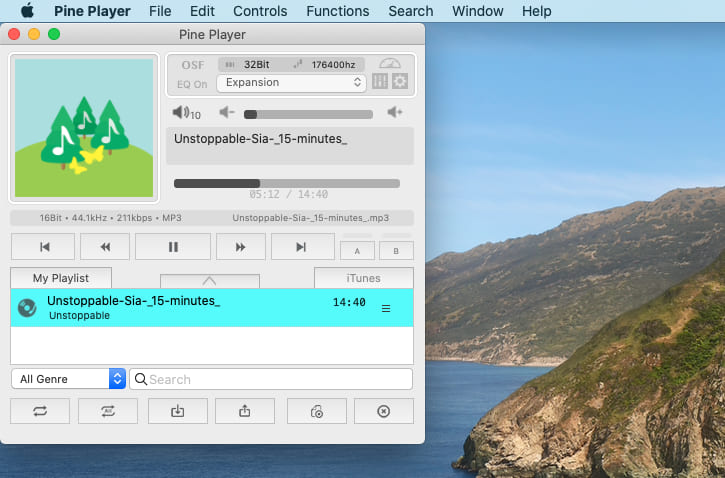This screenshot has width=725, height=478.
Task: Click the 16Bit 44.1kHz 211kbps MP3 info
Action: click(111, 218)
